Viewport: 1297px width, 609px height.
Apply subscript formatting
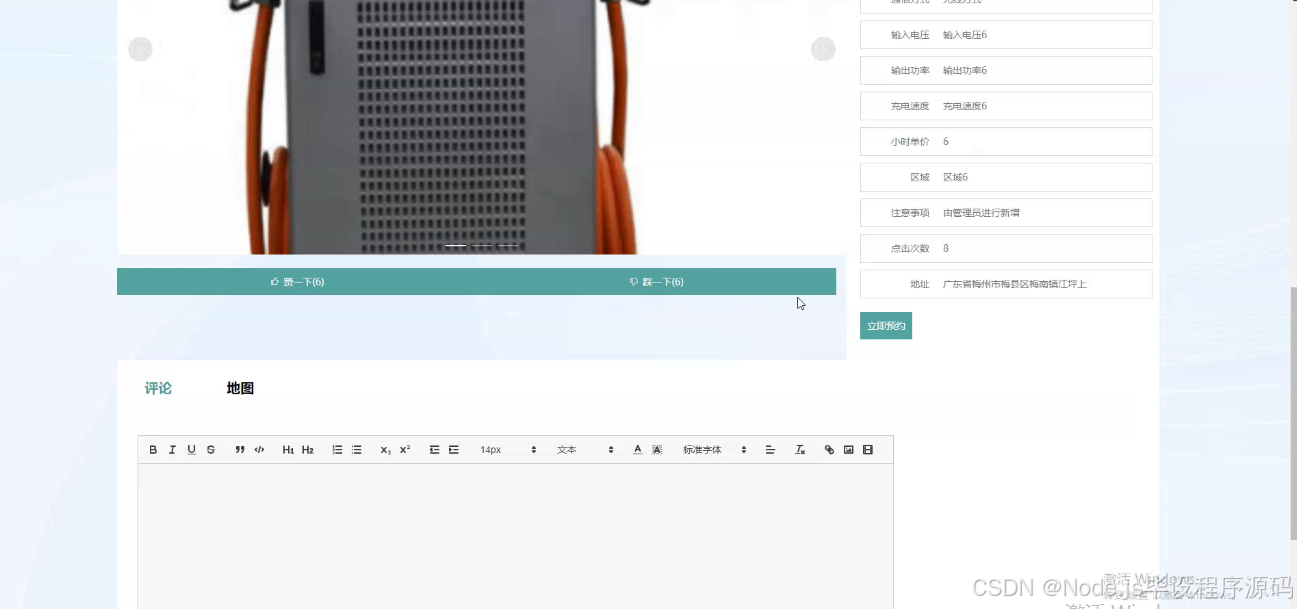pos(386,450)
